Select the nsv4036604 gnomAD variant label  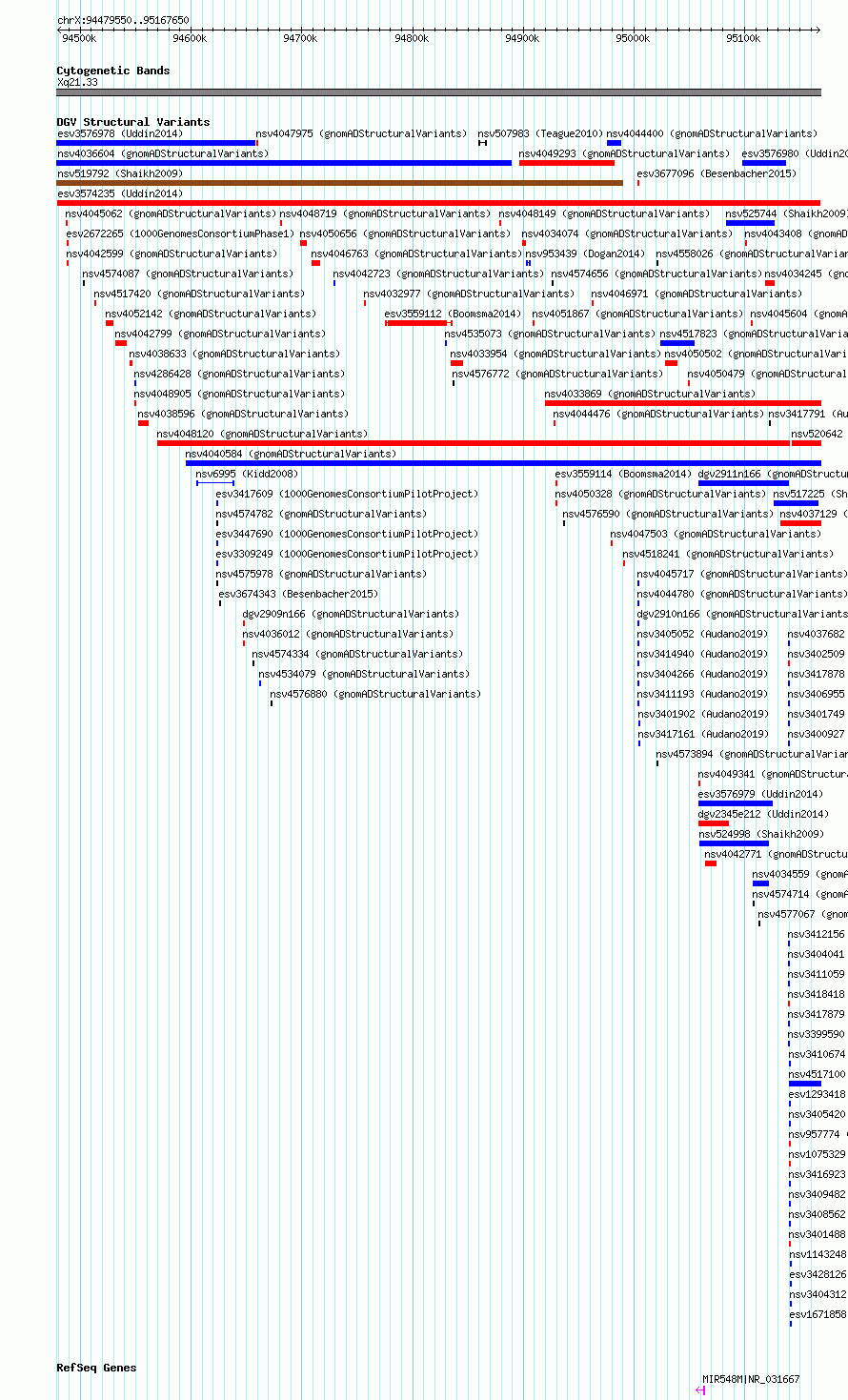tap(162, 153)
